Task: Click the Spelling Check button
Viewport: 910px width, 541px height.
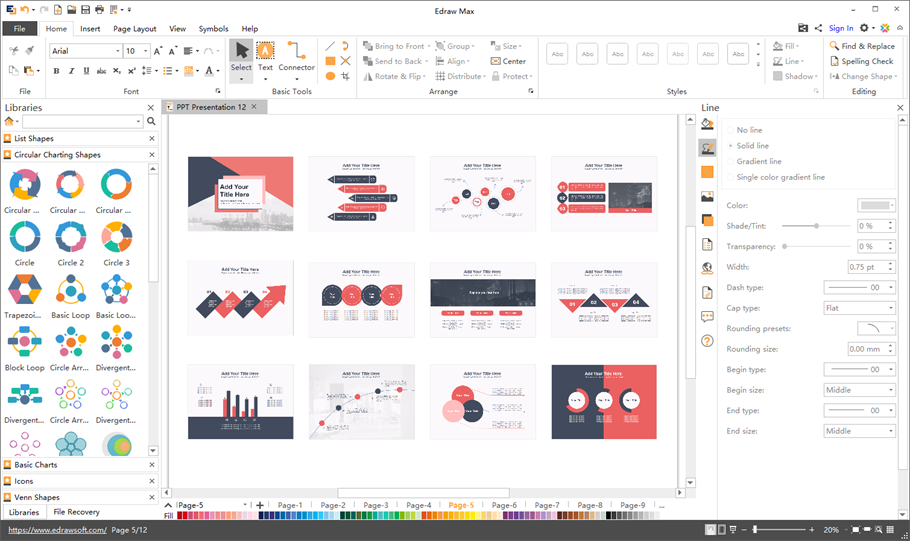Action: click(861, 61)
